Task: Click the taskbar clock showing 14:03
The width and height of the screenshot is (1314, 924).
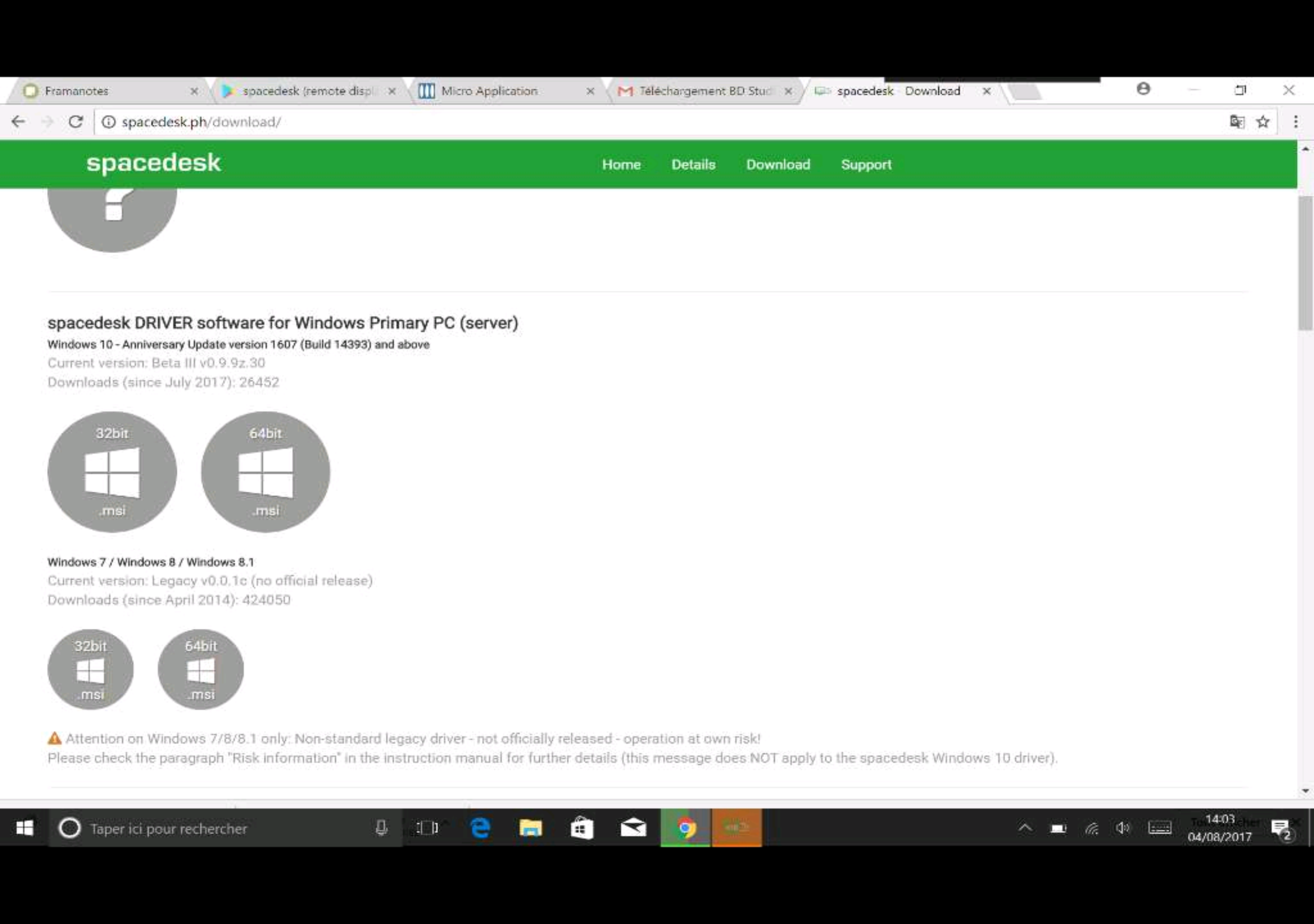Action: (1220, 828)
